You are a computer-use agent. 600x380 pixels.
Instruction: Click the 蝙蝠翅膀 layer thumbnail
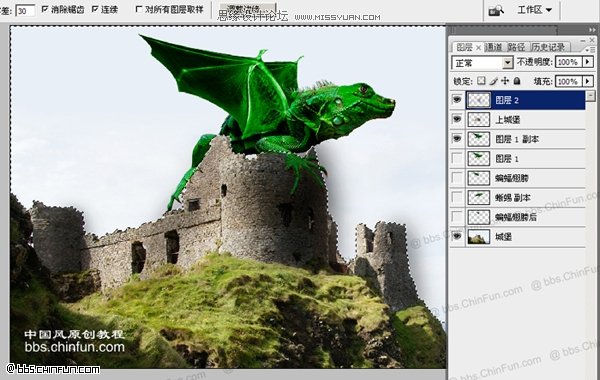tap(479, 178)
